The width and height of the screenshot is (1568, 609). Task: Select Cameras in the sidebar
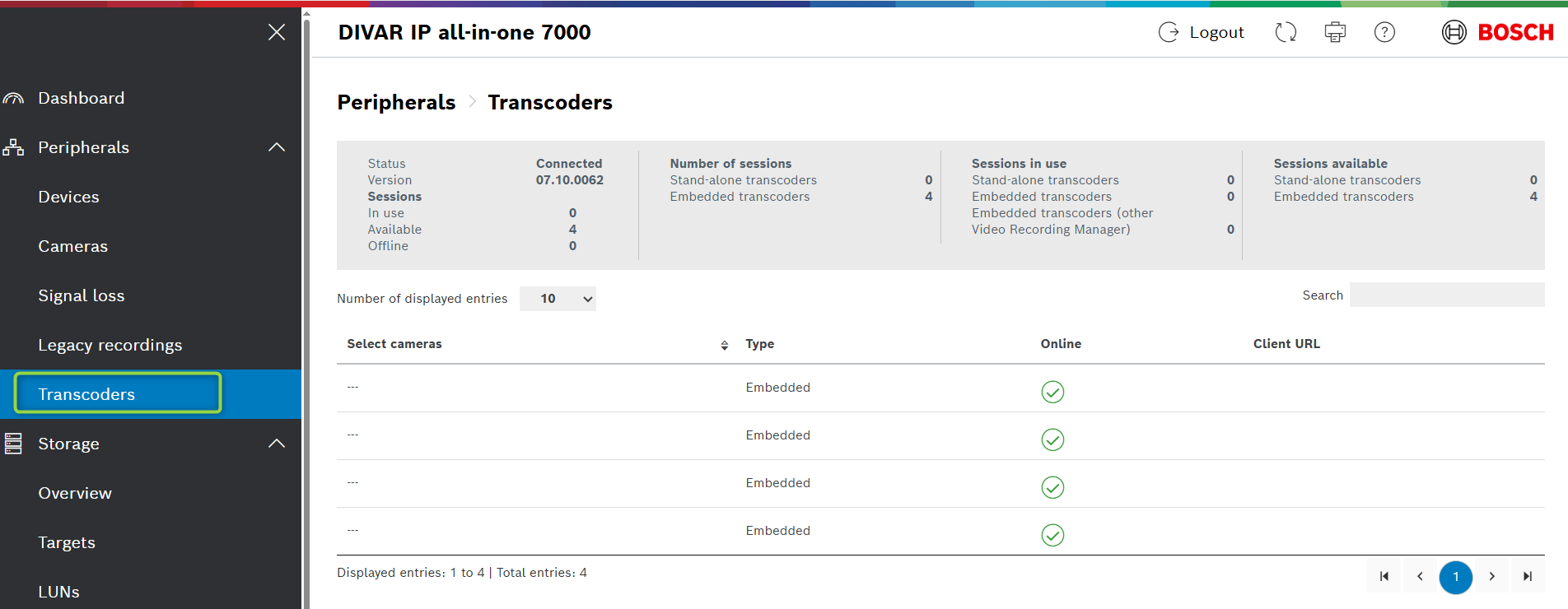point(72,246)
